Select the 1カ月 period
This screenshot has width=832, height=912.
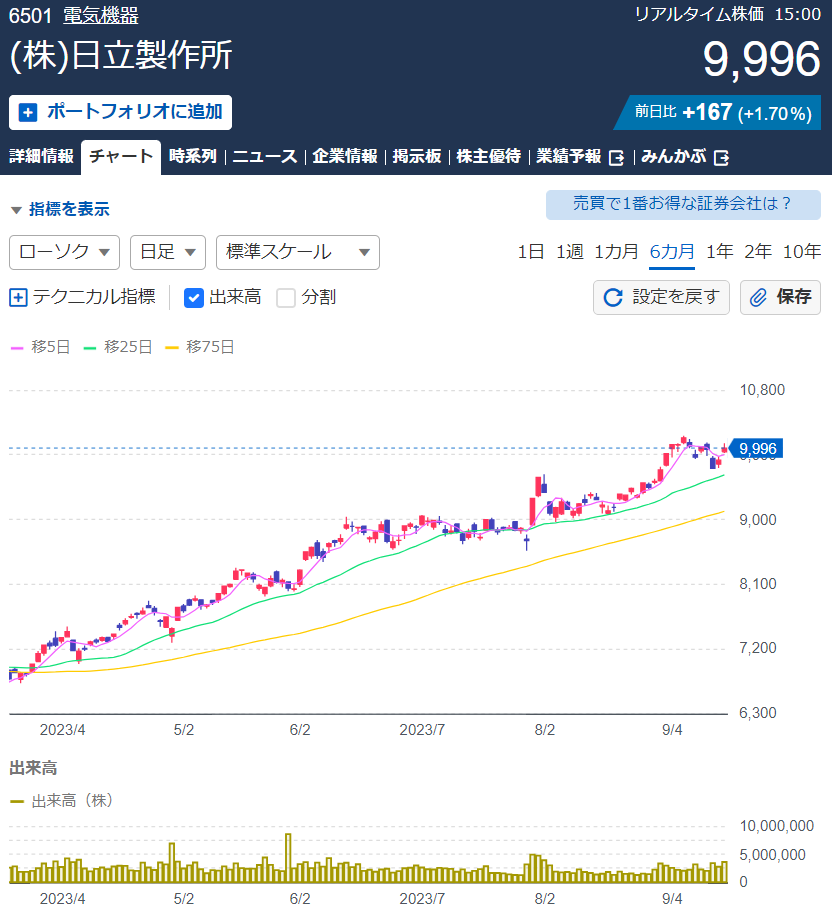[x=617, y=252]
